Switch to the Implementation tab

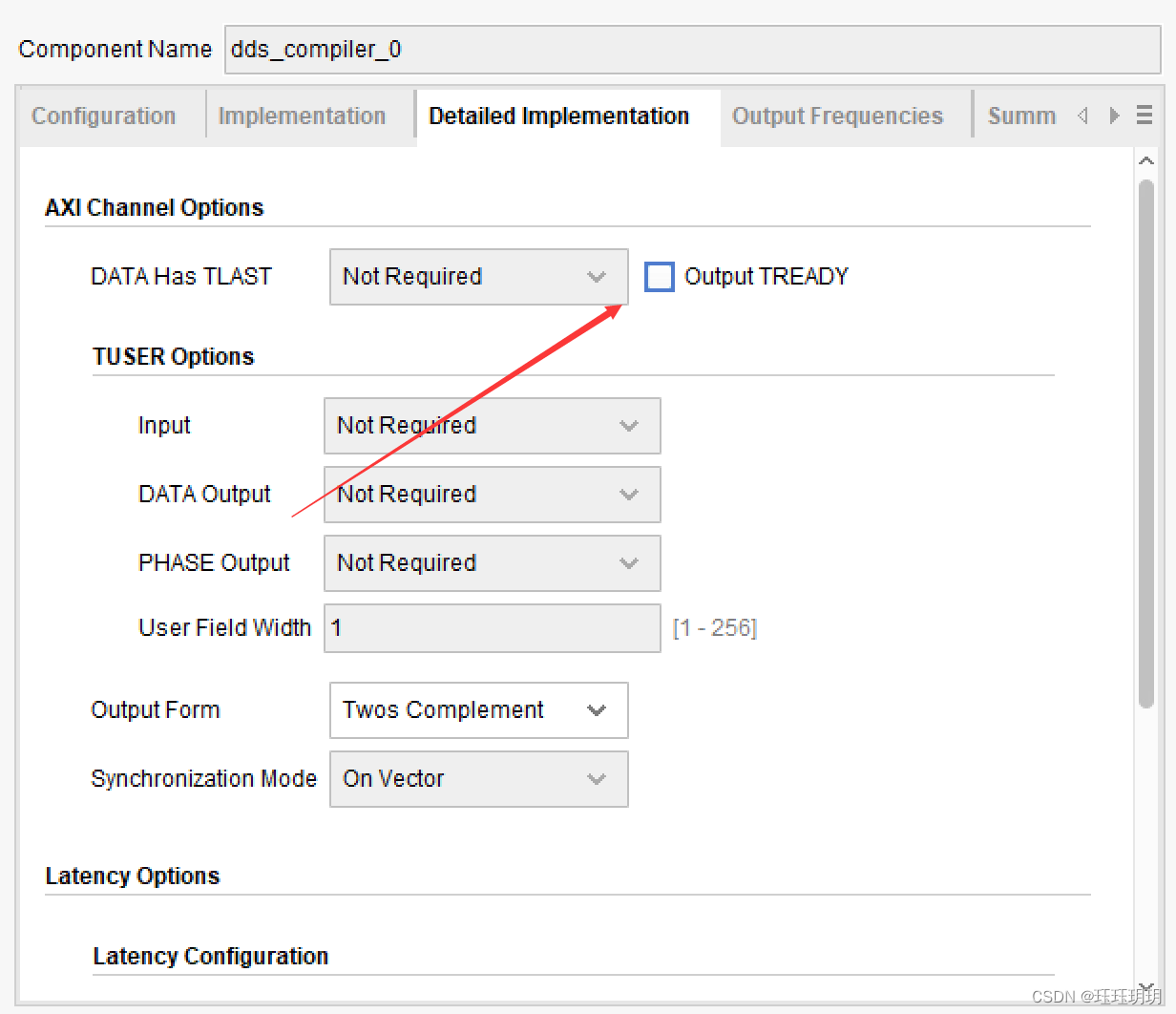coord(302,116)
